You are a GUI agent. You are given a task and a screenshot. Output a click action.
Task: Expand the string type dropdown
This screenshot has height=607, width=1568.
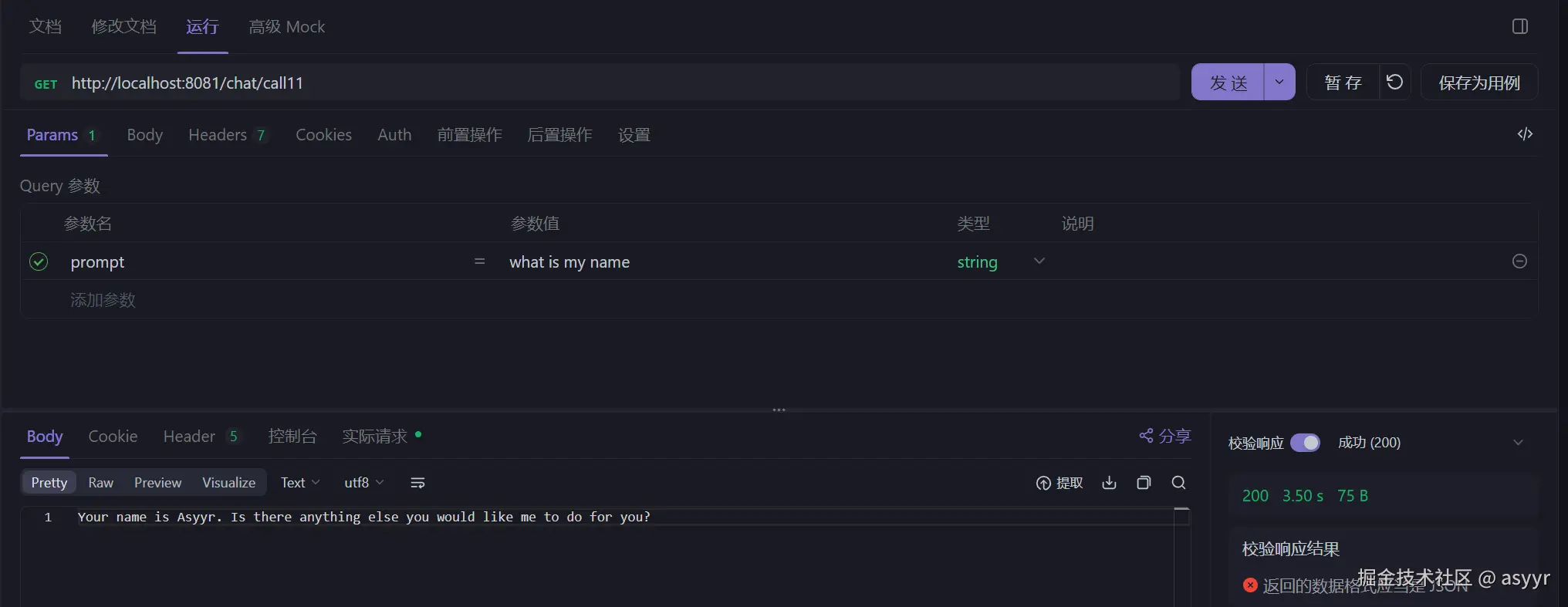point(1039,261)
